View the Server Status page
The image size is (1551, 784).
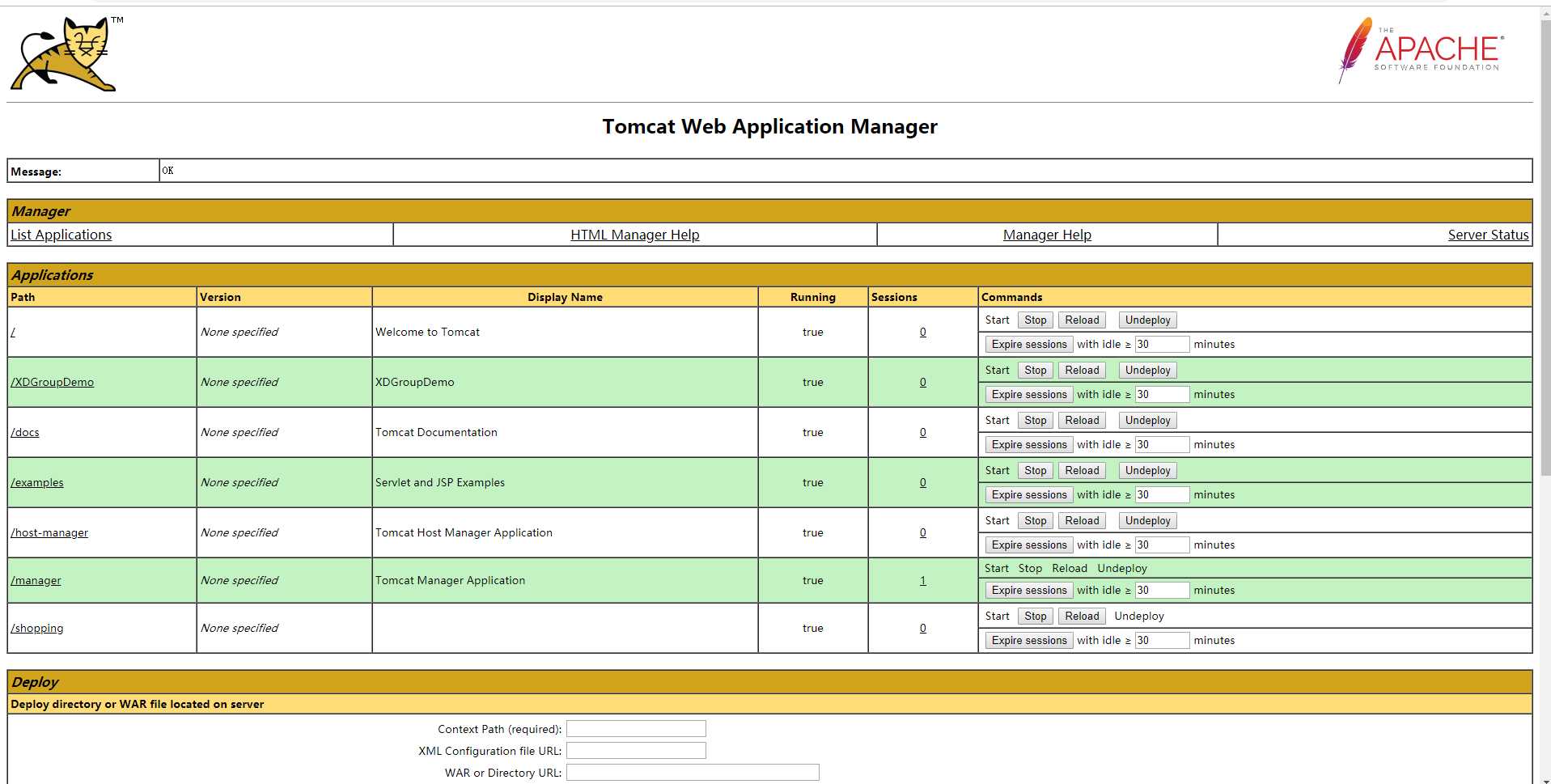coord(1488,235)
